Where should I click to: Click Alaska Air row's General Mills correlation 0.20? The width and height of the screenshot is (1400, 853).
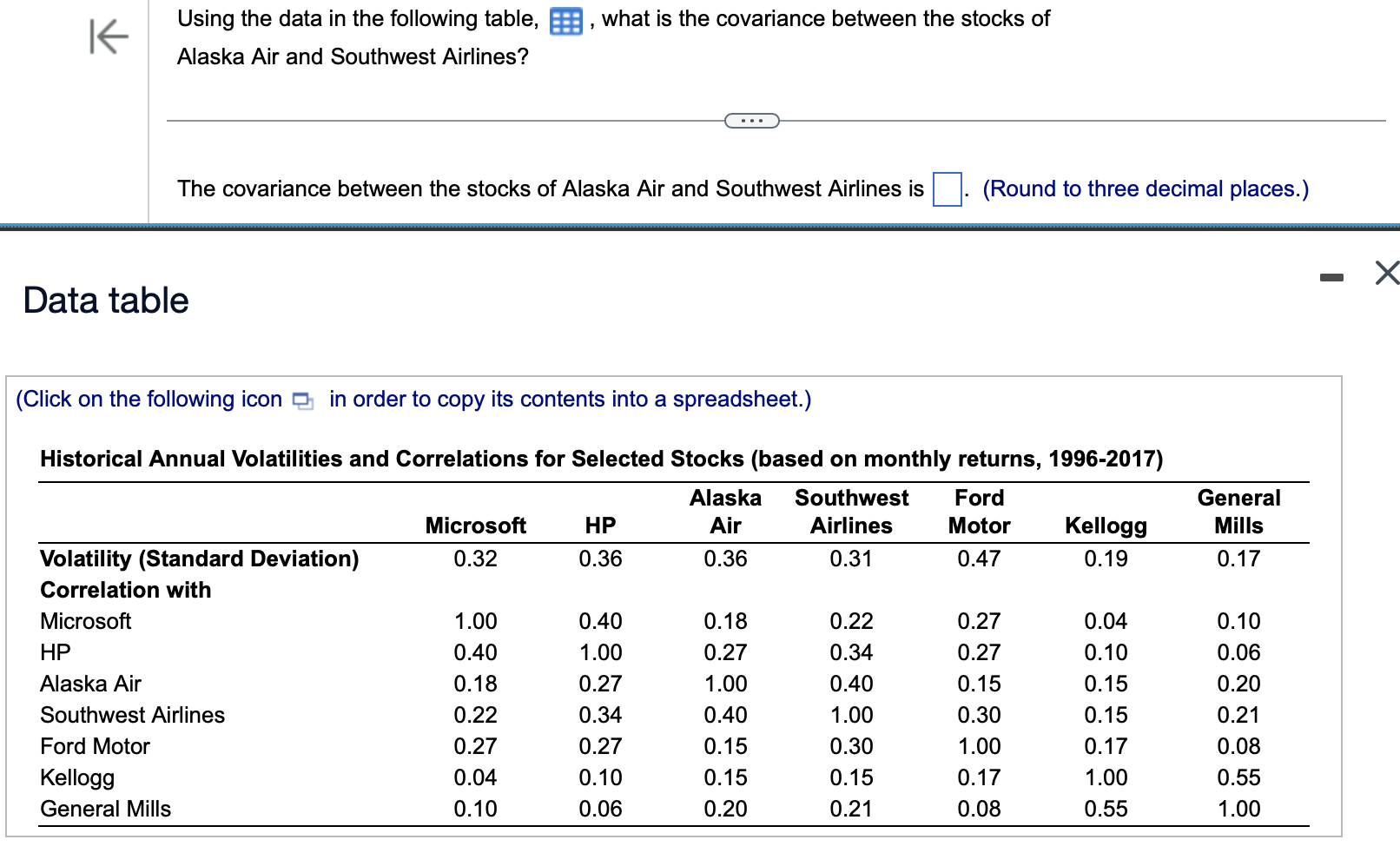[1238, 684]
